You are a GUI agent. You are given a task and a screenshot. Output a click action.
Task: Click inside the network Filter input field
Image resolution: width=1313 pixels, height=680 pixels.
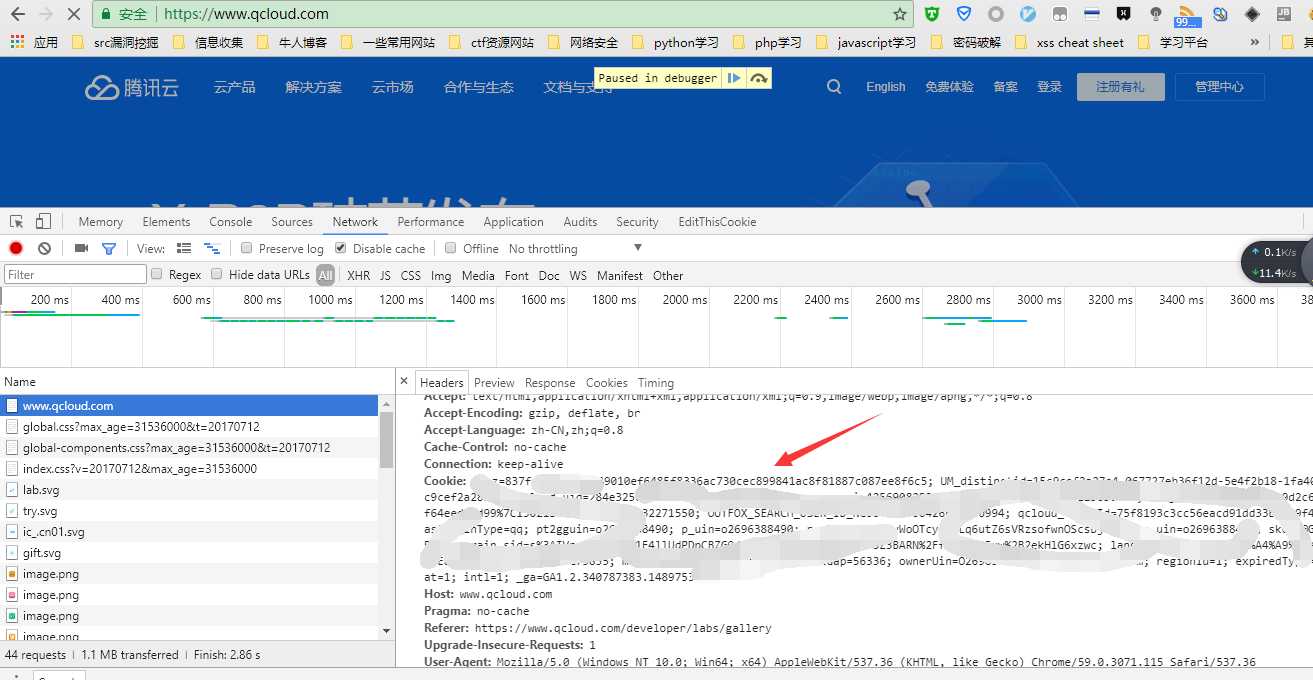tap(75, 274)
